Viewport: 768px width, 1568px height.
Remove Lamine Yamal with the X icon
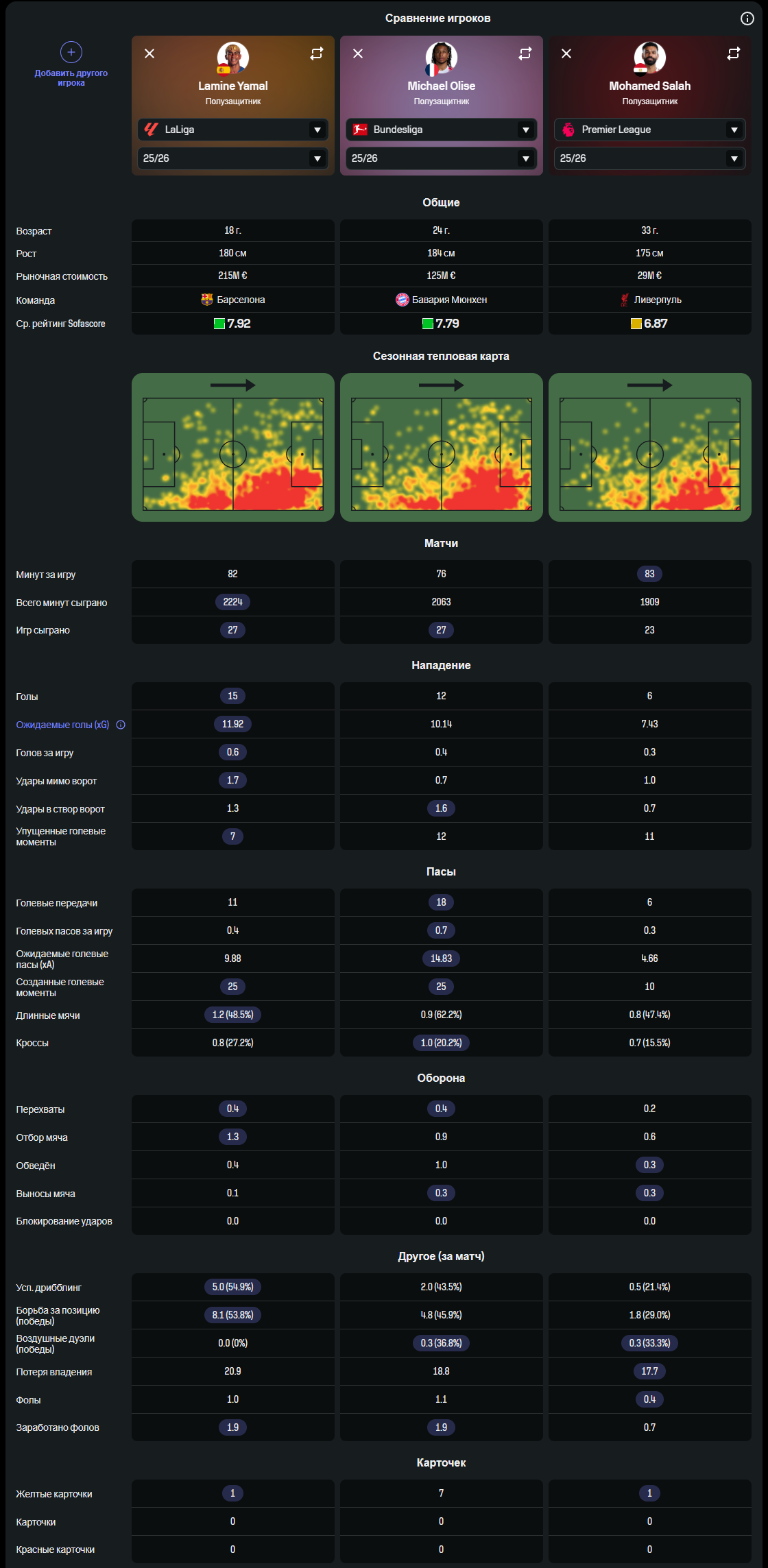coord(149,53)
